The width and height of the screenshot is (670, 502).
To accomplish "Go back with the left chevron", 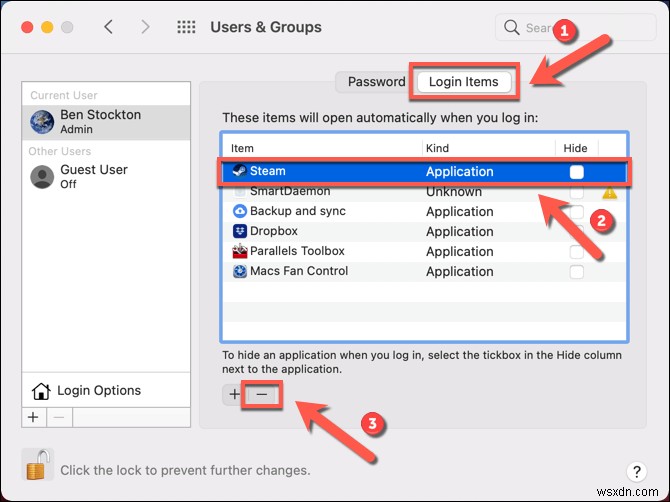I will click(x=109, y=27).
